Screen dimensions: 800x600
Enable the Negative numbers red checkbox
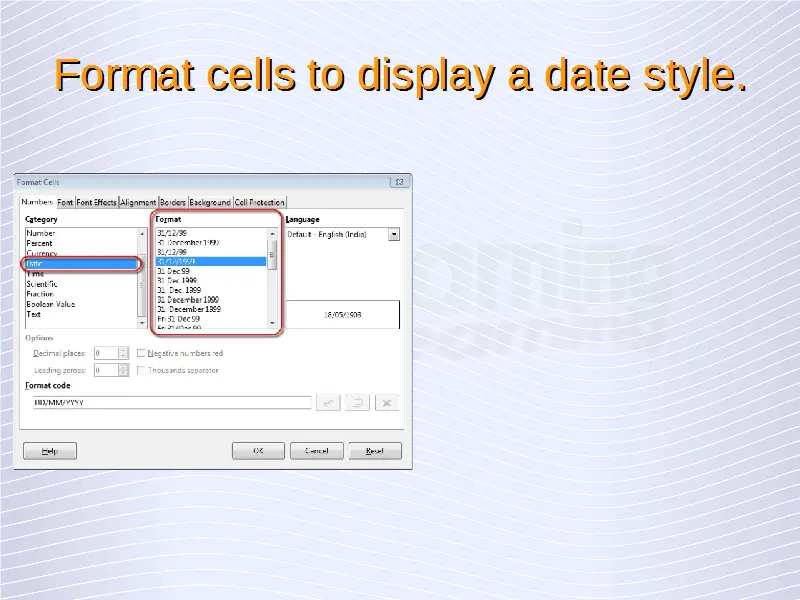141,353
